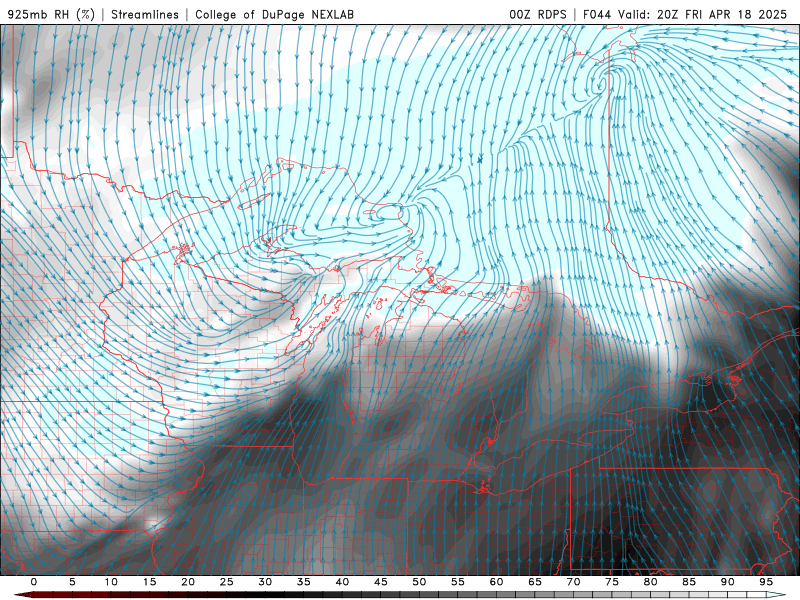Click the colorbar value '45'
This screenshot has width=800, height=600.
coord(381,582)
